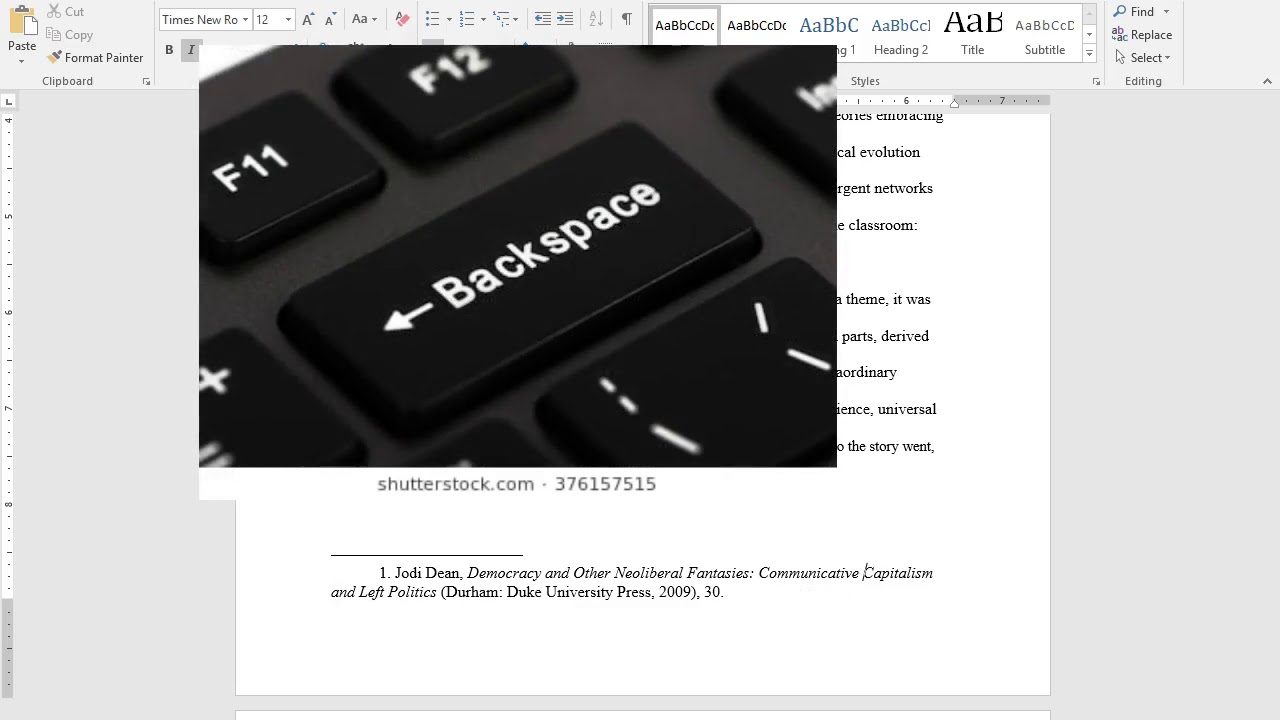This screenshot has width=1280, height=720.
Task: Open the Clipboard pane launcher
Action: coord(146,82)
